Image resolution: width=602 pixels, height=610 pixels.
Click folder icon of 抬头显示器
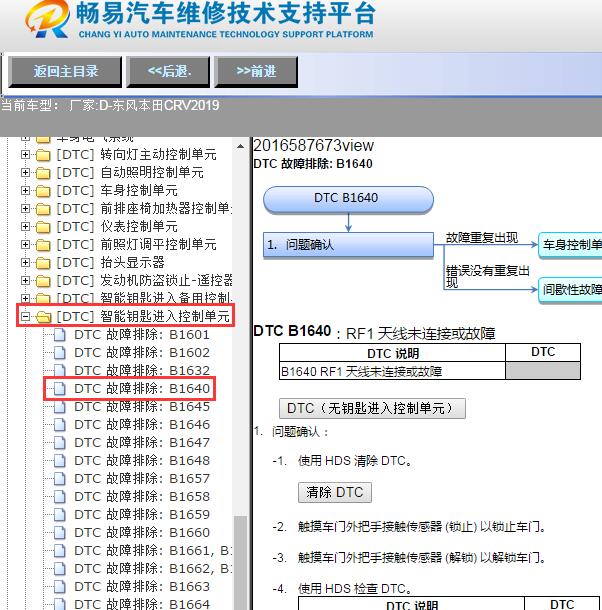pos(43,263)
